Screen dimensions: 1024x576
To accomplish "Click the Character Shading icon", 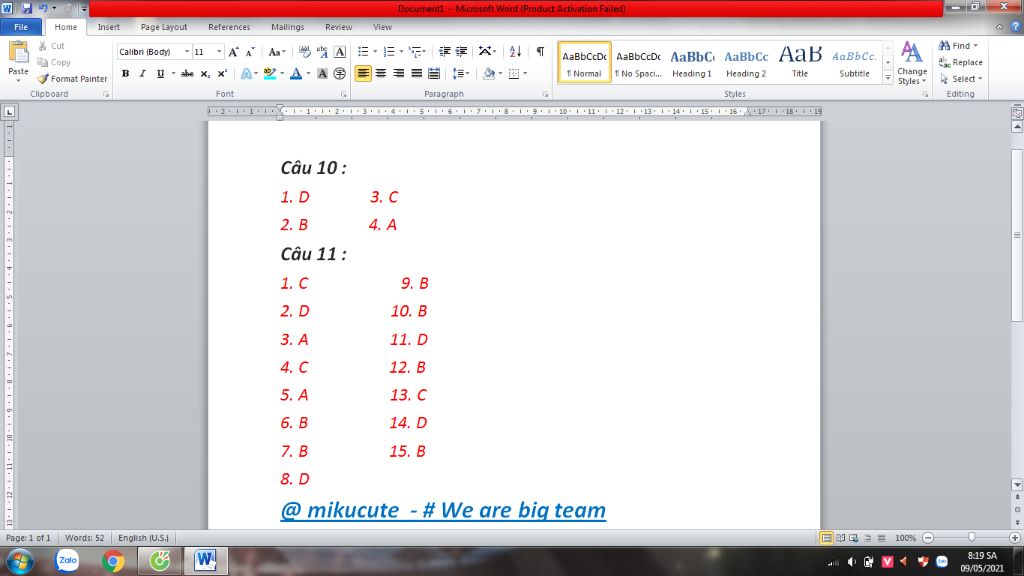I will [322, 74].
